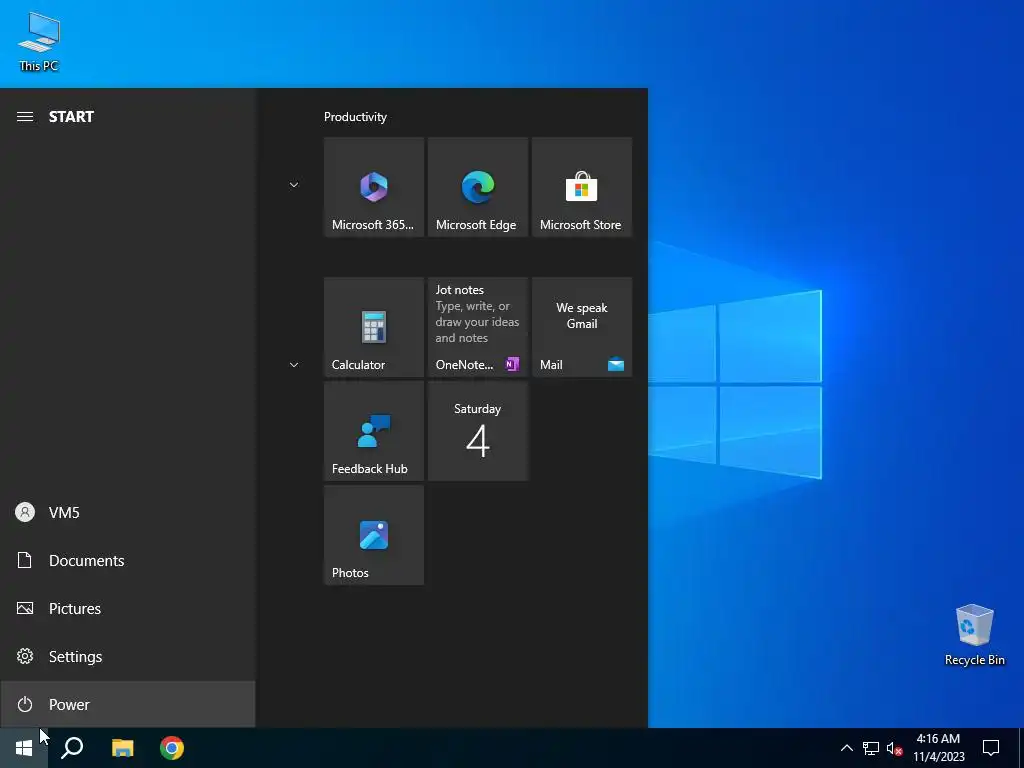Click the Productivity group heading

point(355,117)
